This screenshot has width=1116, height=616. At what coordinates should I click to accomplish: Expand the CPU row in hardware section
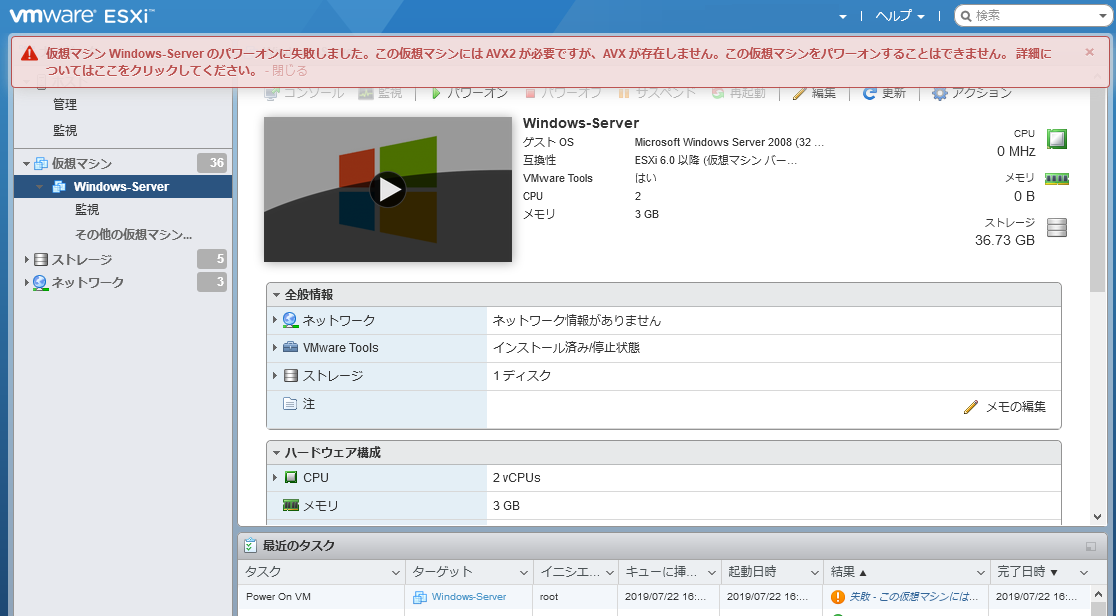pos(275,478)
